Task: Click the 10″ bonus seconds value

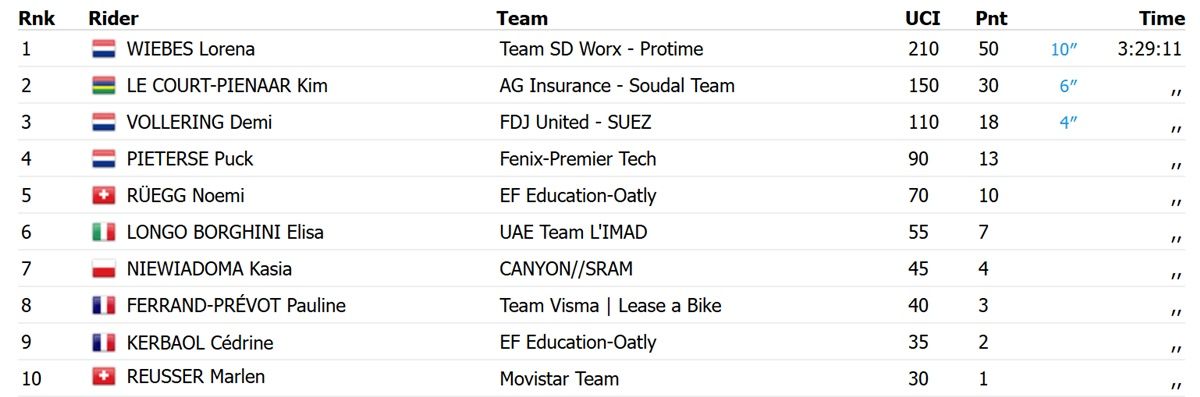Action: click(x=1064, y=49)
